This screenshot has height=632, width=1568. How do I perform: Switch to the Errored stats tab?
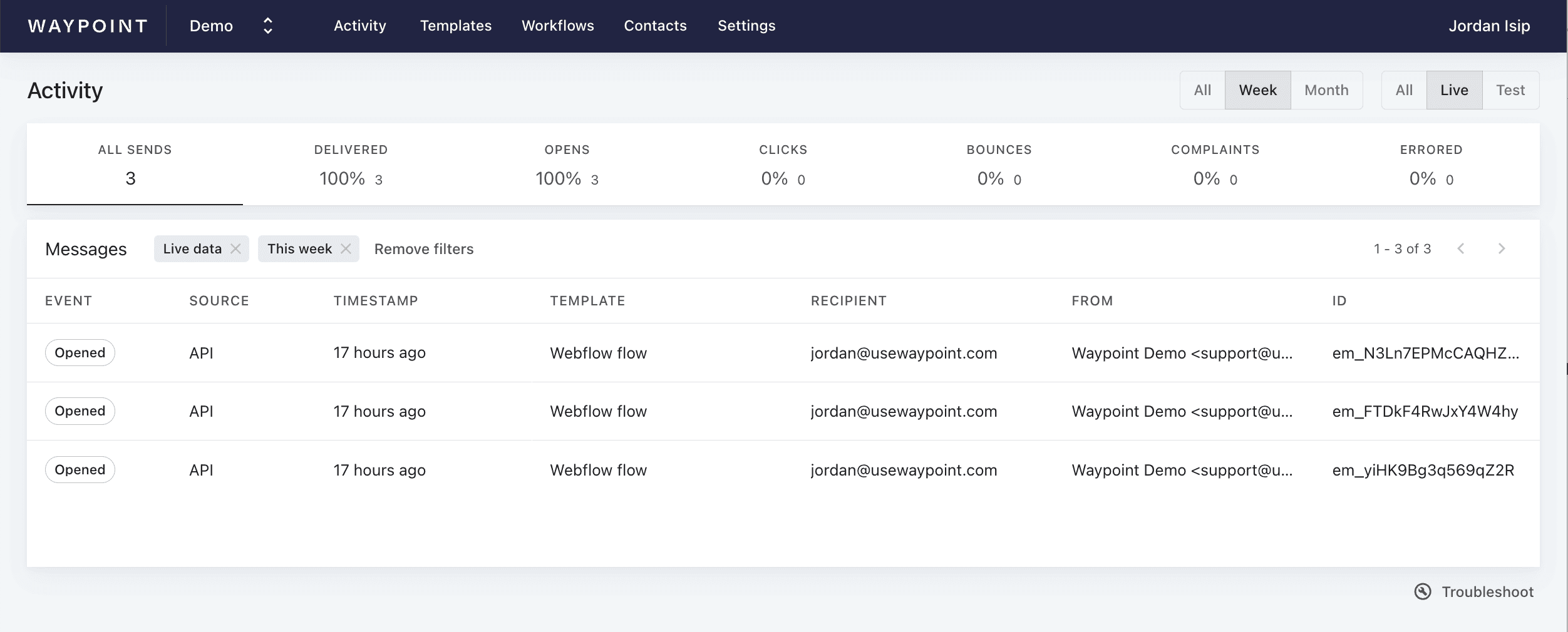1431,165
